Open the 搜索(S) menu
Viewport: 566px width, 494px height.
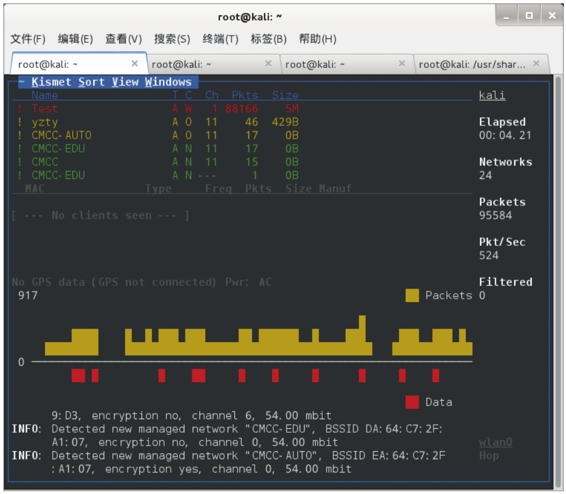click(172, 39)
